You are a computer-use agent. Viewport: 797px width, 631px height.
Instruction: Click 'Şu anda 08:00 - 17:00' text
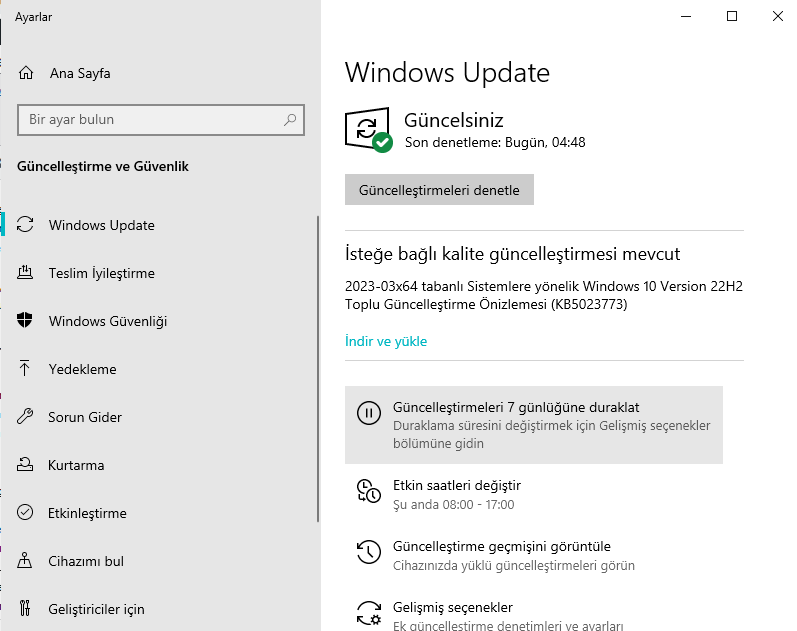click(453, 504)
